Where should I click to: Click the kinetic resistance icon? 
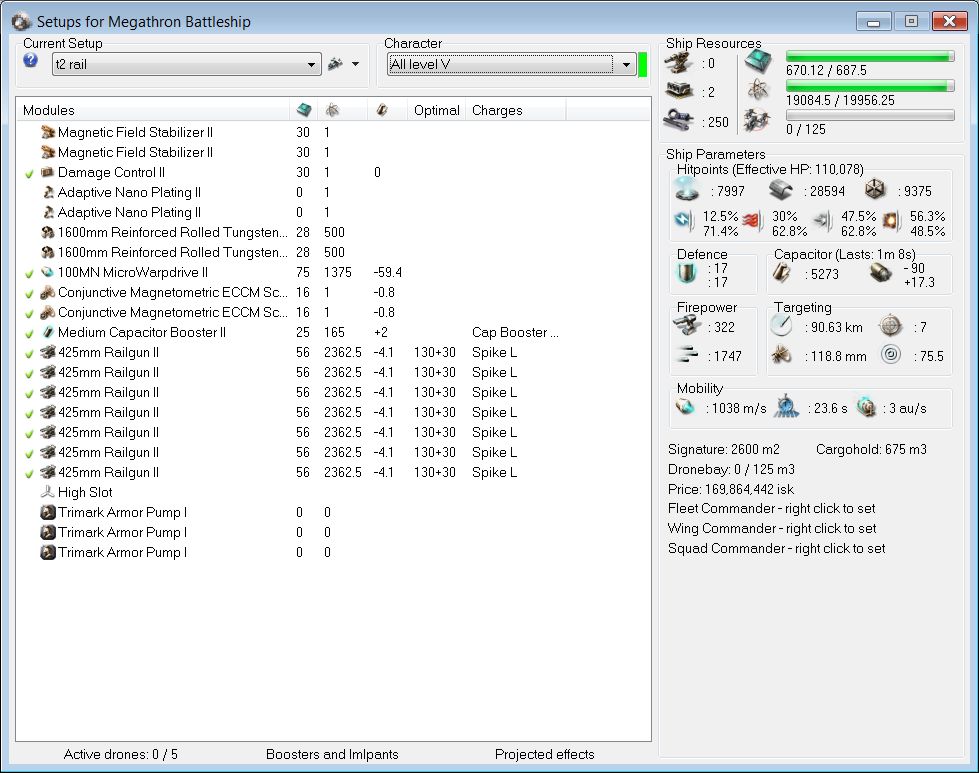[x=823, y=220]
